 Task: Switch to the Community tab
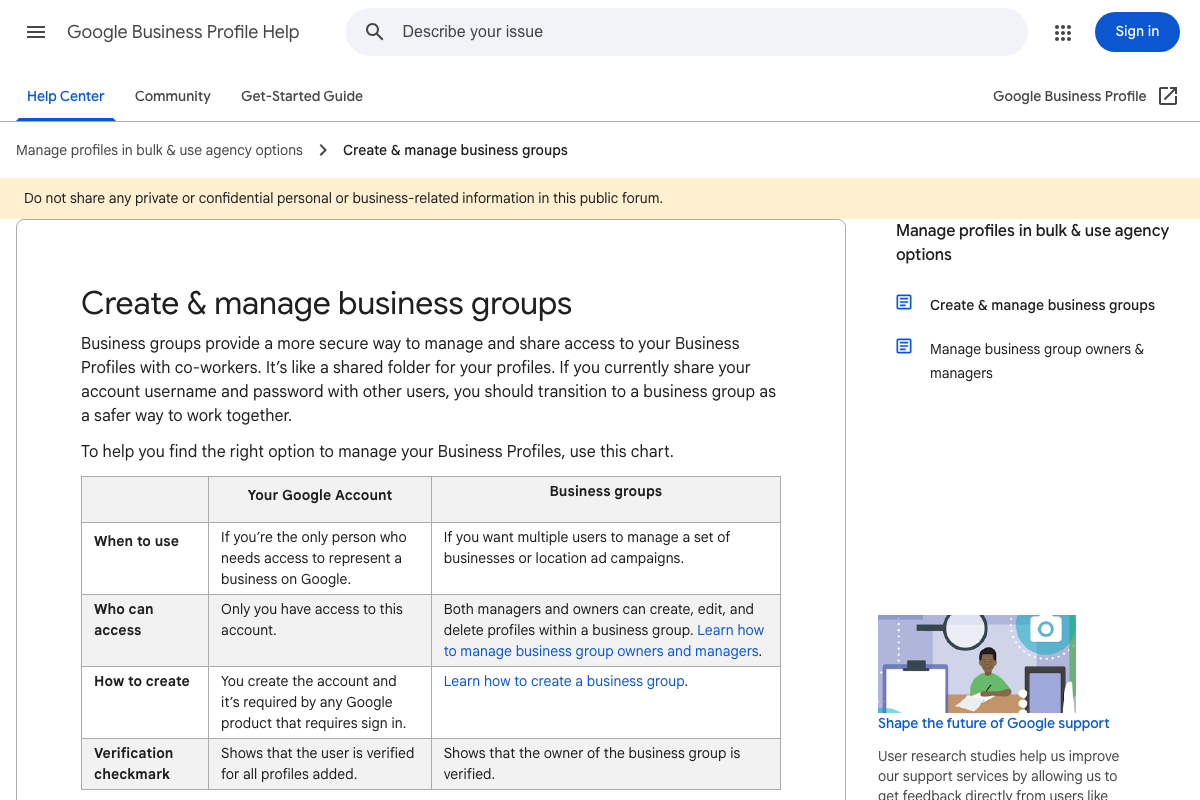click(173, 96)
